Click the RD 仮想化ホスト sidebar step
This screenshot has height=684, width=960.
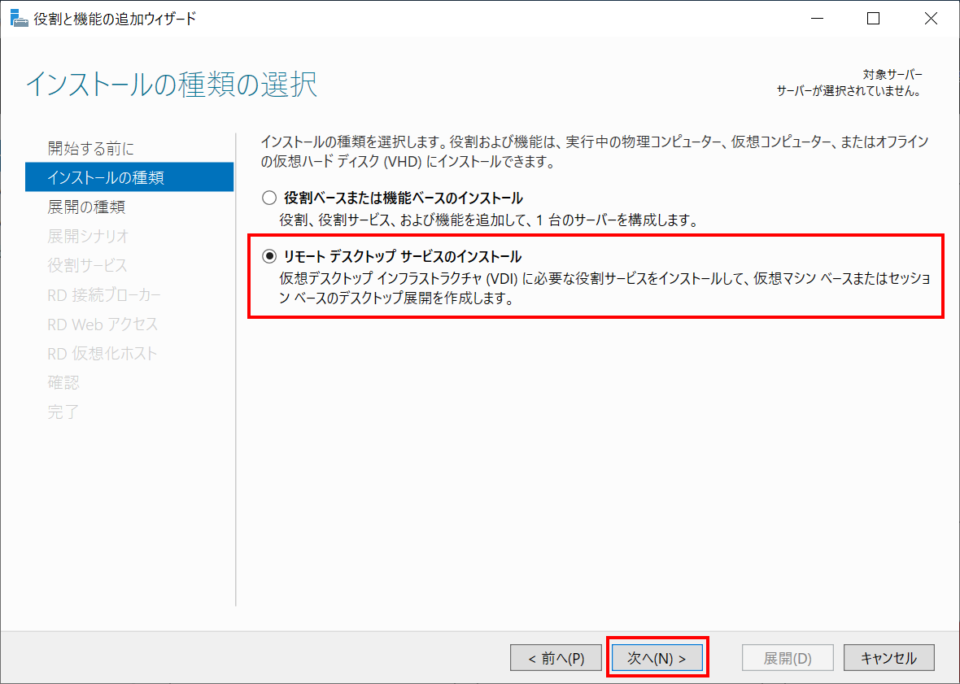tap(102, 353)
